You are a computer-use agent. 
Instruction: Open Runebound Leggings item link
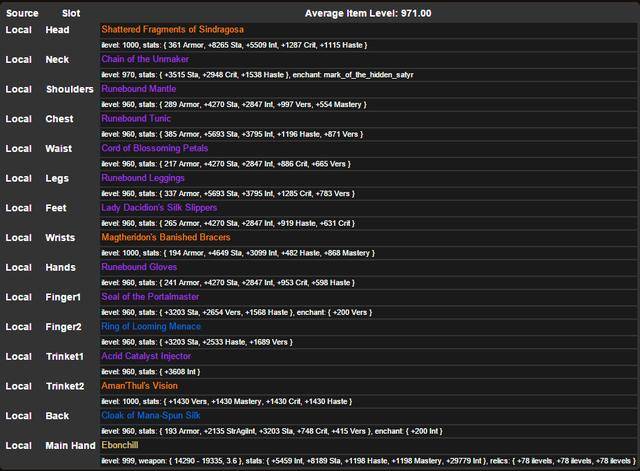(x=143, y=178)
